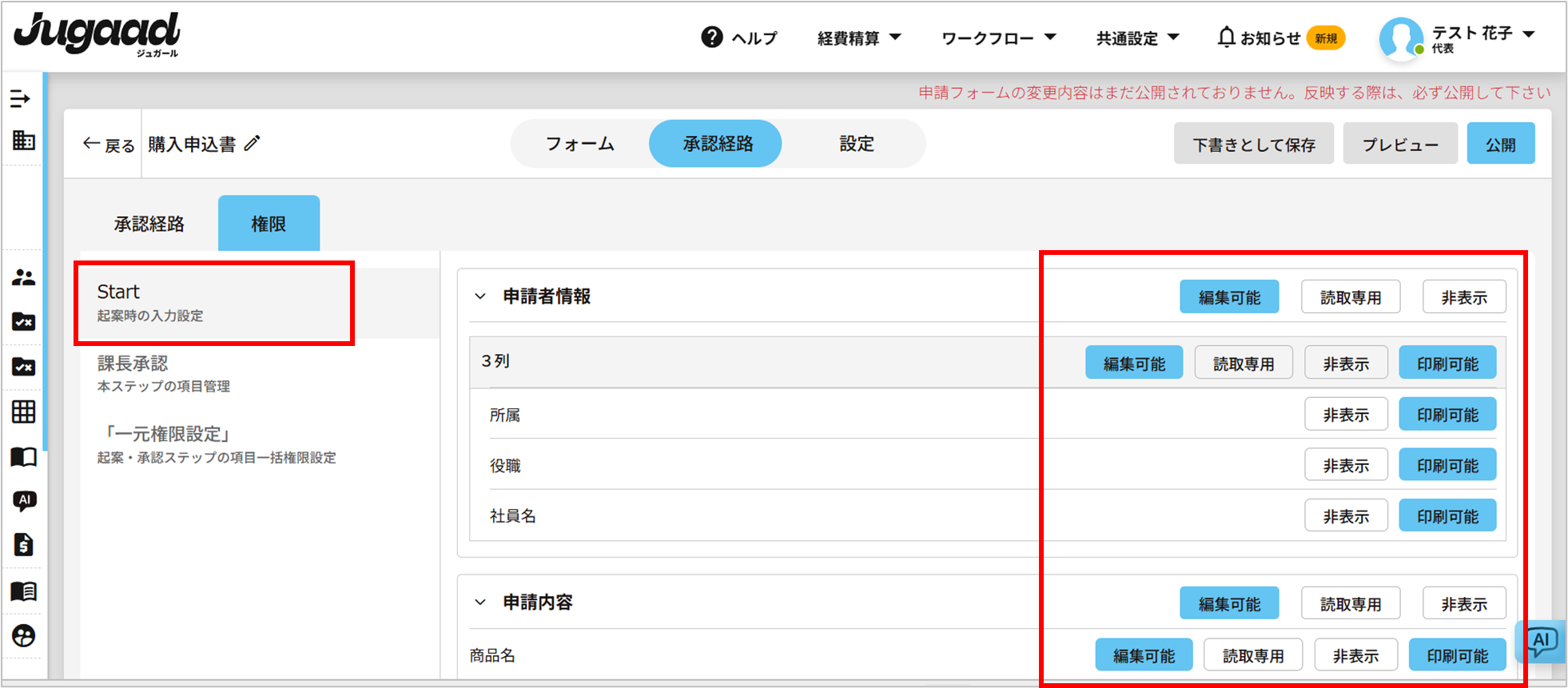
Task: Collapse the 申請者情報 section chevron
Action: (x=480, y=296)
